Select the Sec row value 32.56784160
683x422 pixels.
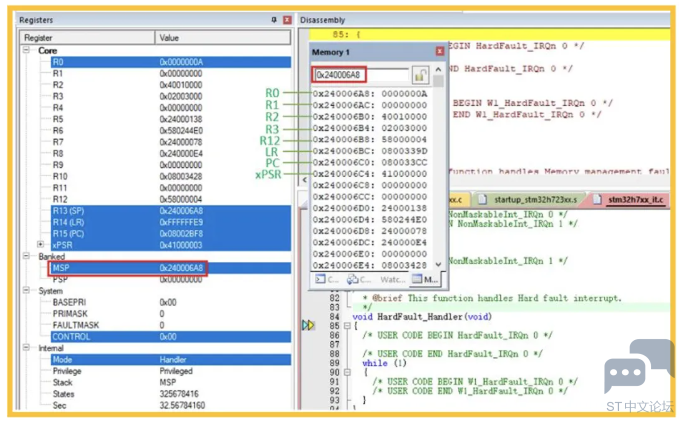[182, 405]
